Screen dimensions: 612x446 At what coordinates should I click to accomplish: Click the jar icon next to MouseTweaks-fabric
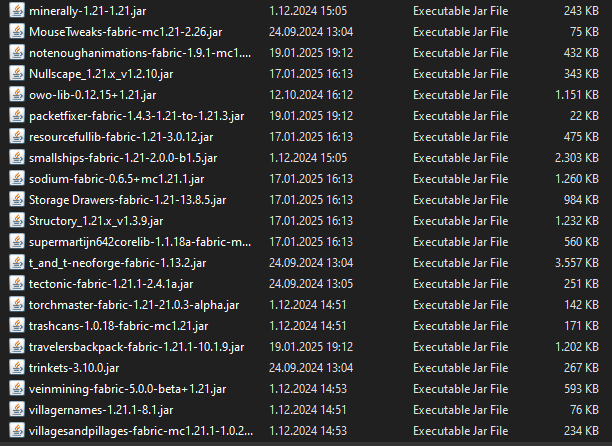coord(16,30)
